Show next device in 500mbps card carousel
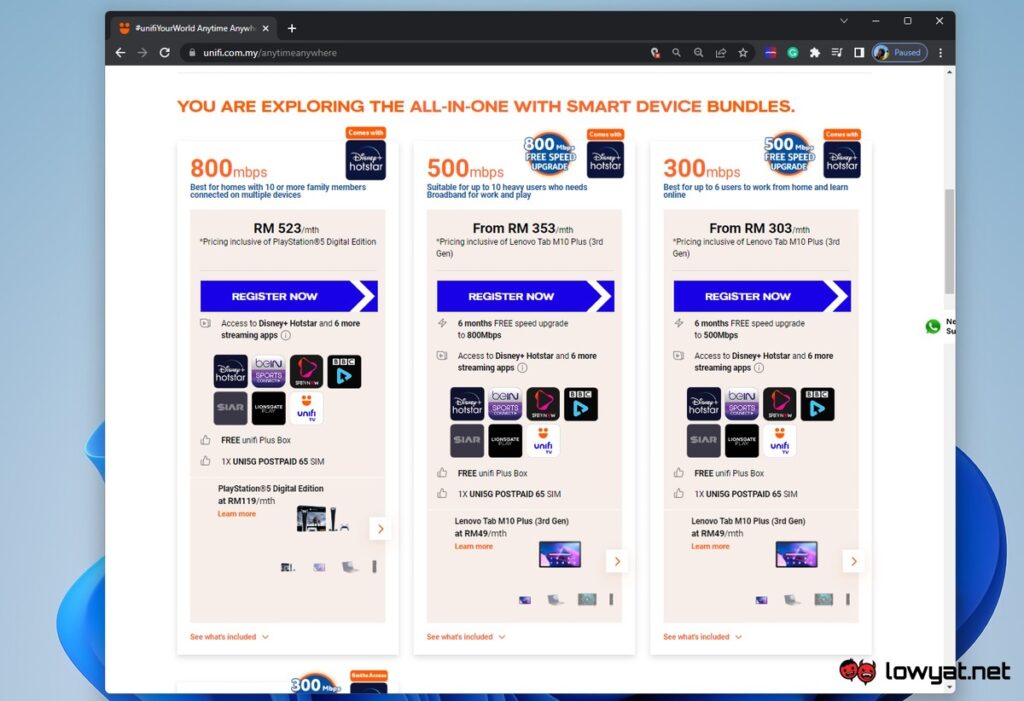 pyautogui.click(x=617, y=562)
